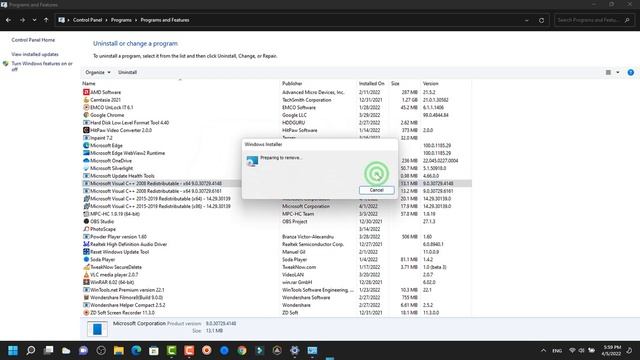Click the Search Programs and Features field
Screen dimensions: 640x360
pos(593,20)
